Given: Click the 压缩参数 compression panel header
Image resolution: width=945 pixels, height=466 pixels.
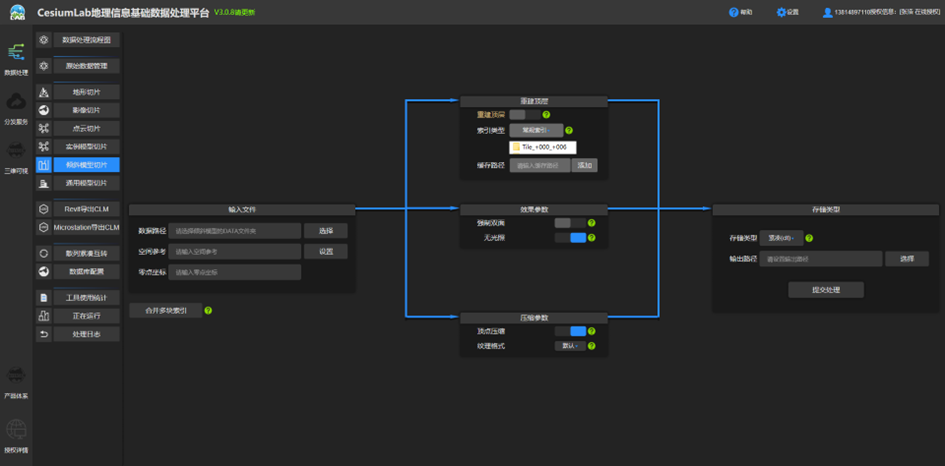Looking at the screenshot, I should [534, 318].
